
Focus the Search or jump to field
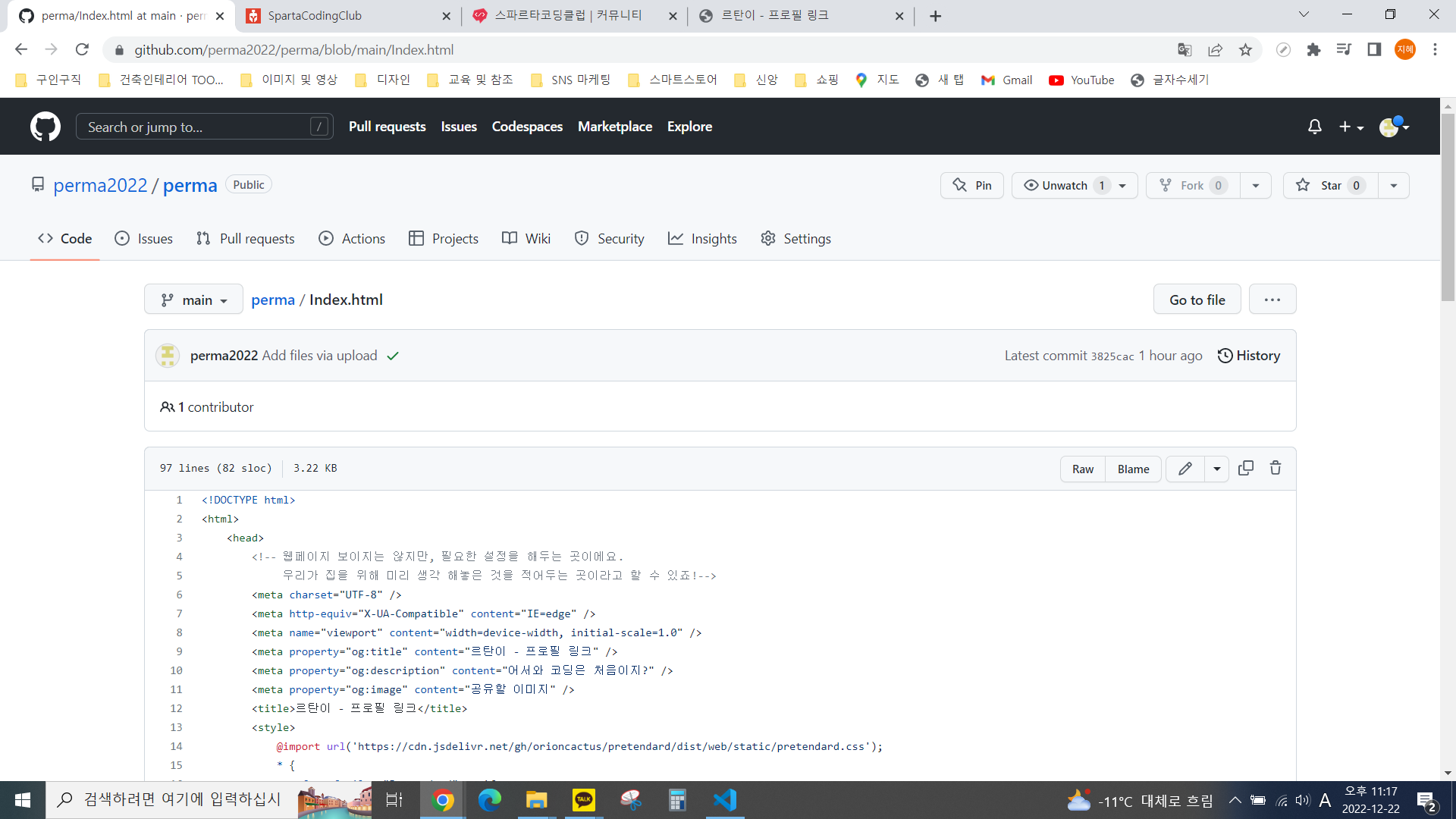[x=205, y=127]
